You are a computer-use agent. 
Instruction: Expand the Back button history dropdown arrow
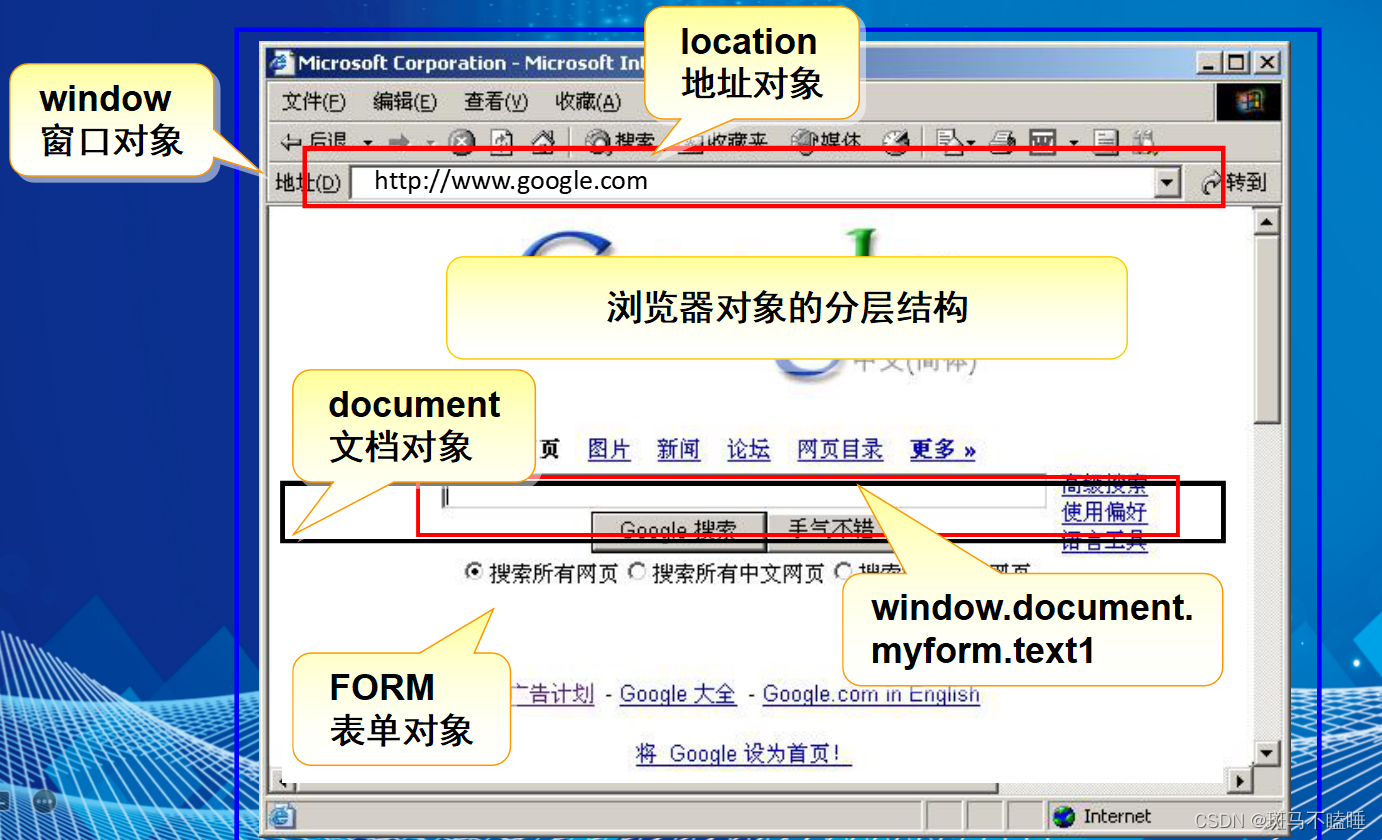368,143
